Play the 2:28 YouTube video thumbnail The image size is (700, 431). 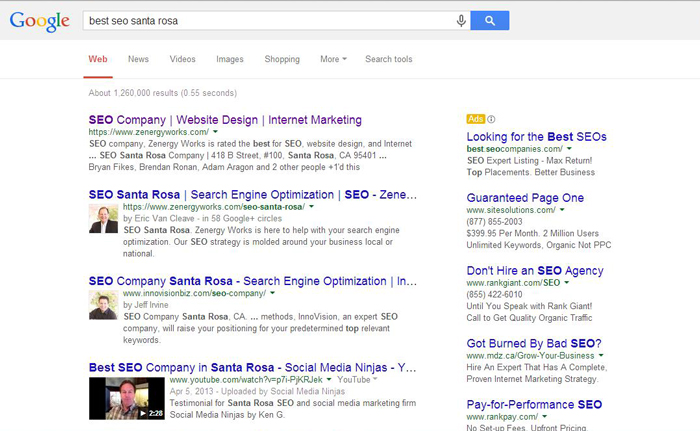tap(127, 398)
